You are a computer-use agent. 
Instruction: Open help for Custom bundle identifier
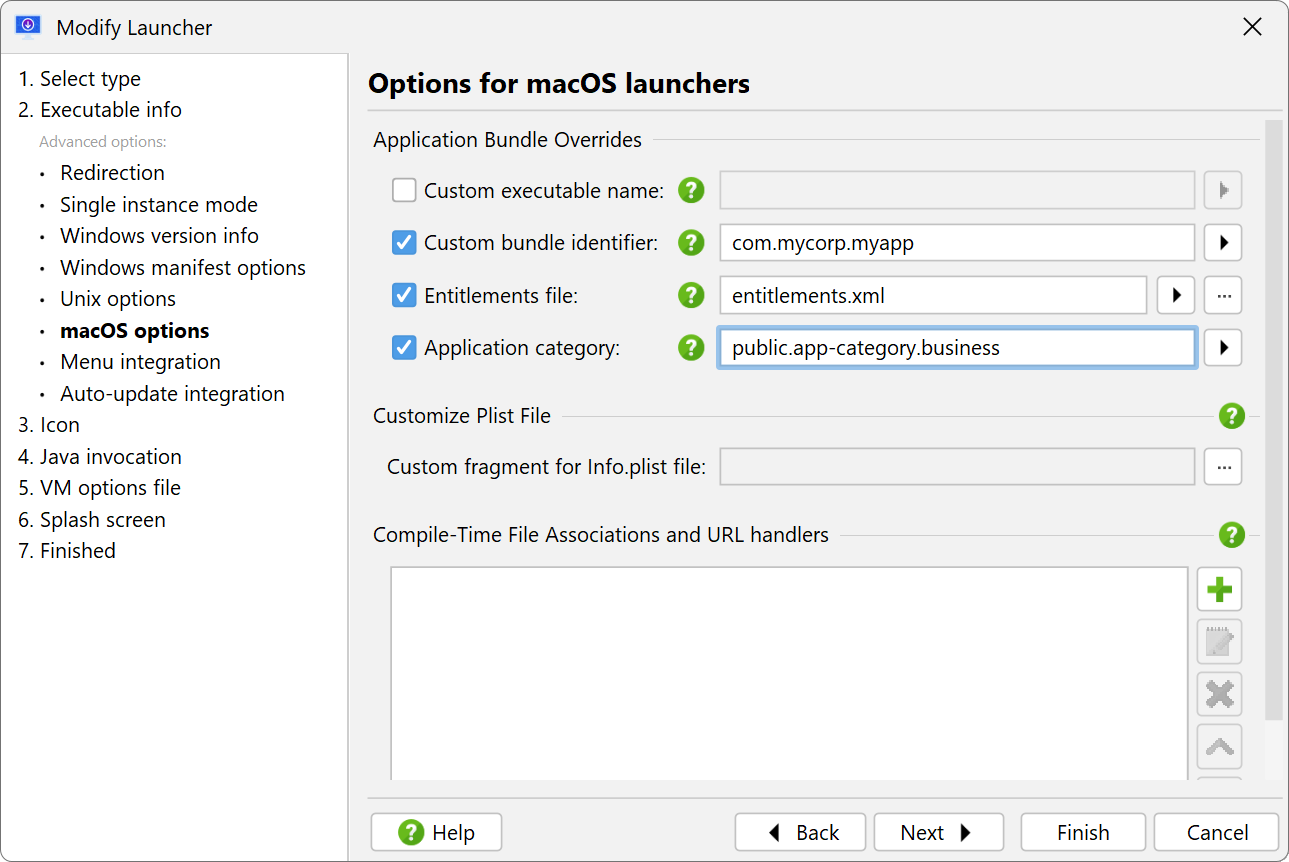[x=691, y=242]
